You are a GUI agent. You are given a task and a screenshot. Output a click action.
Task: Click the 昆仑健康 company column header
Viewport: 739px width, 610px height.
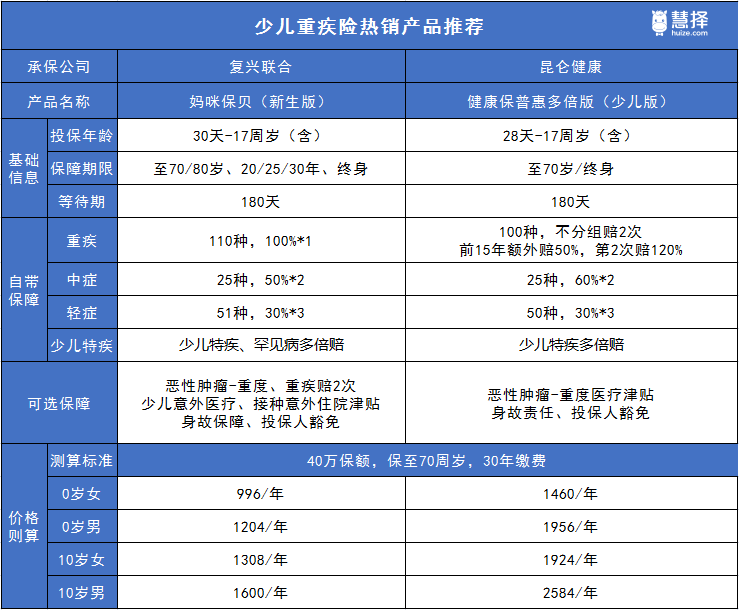571,67
